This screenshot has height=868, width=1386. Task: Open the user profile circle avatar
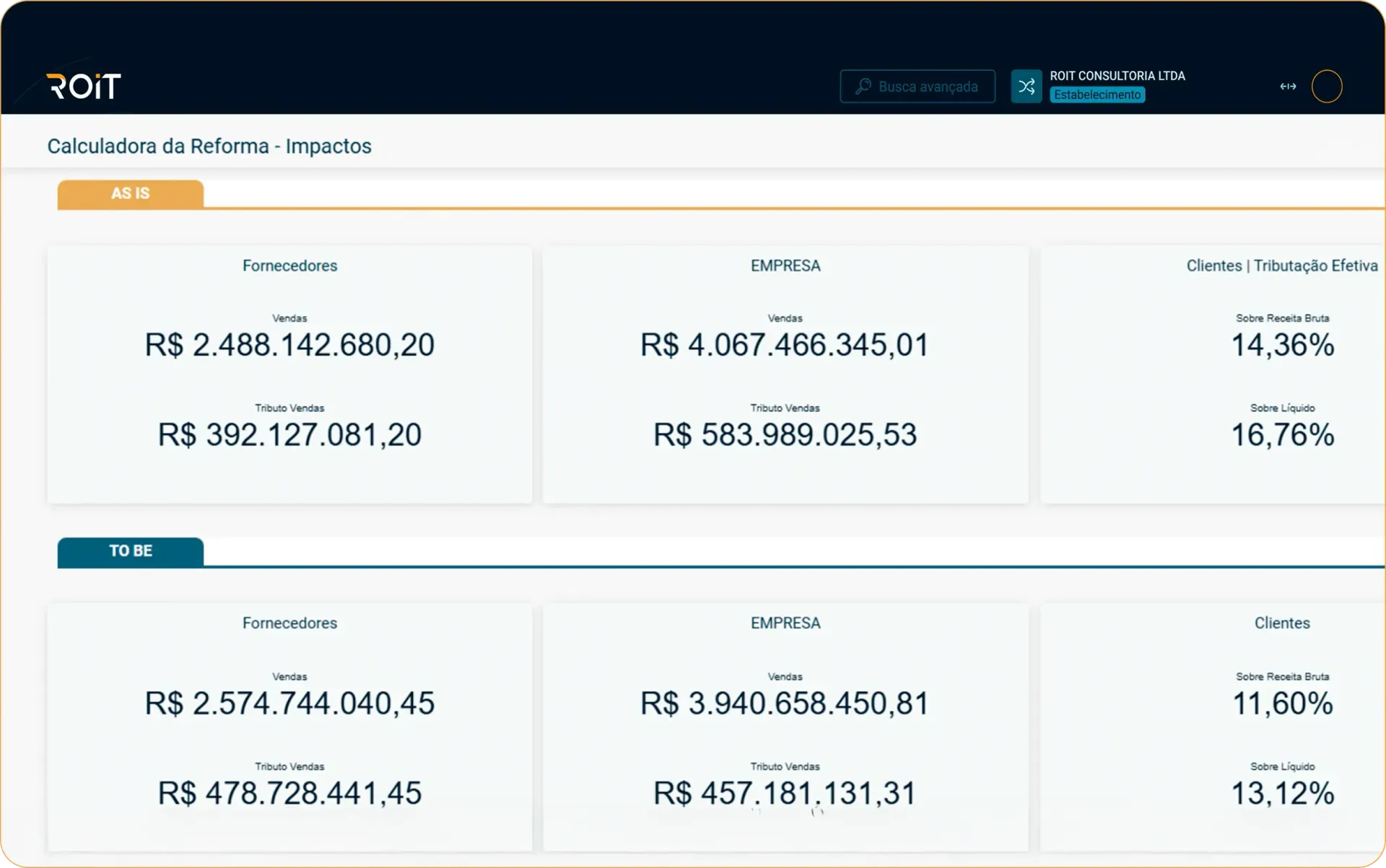pyautogui.click(x=1327, y=87)
